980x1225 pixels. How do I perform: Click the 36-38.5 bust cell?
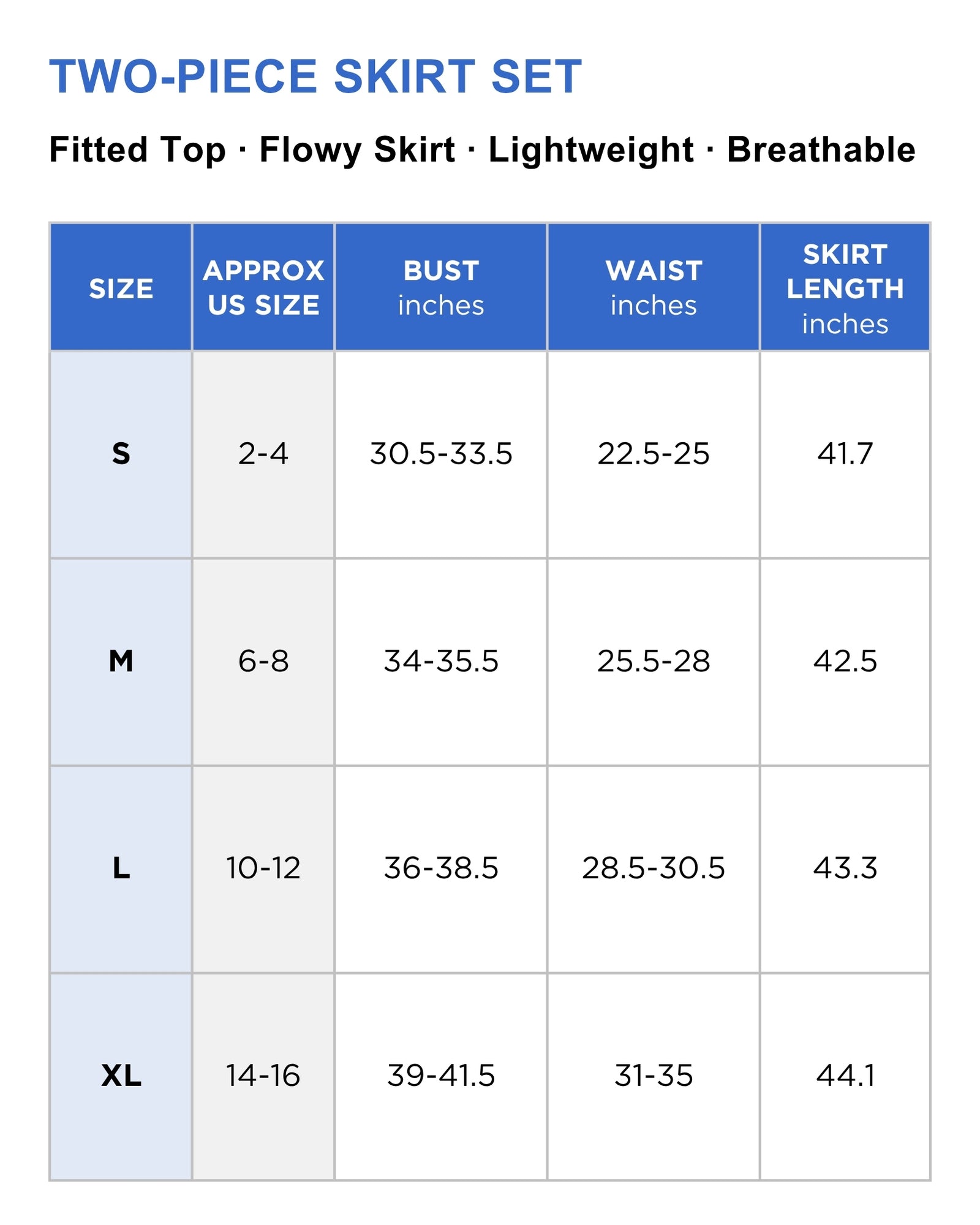441,869
